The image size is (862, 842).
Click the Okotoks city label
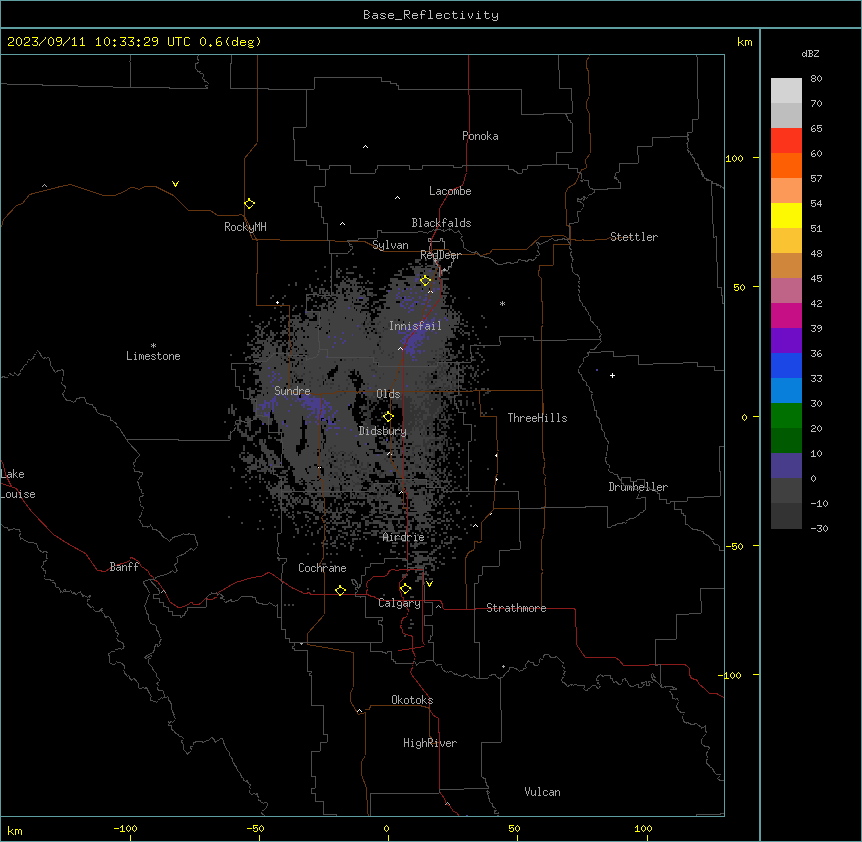click(x=412, y=700)
